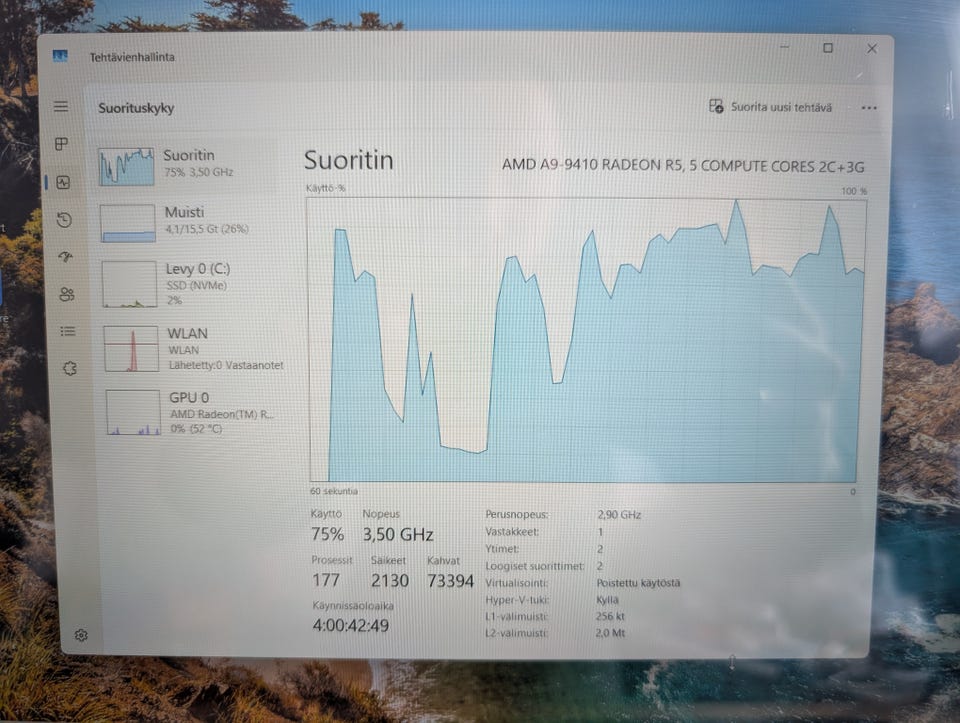The image size is (960, 723).
Task: Click the 60 sekuntia graph label
Action: (x=334, y=491)
